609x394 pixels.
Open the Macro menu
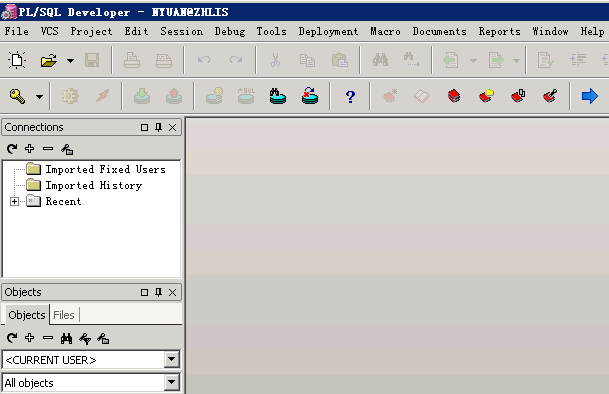tap(385, 31)
